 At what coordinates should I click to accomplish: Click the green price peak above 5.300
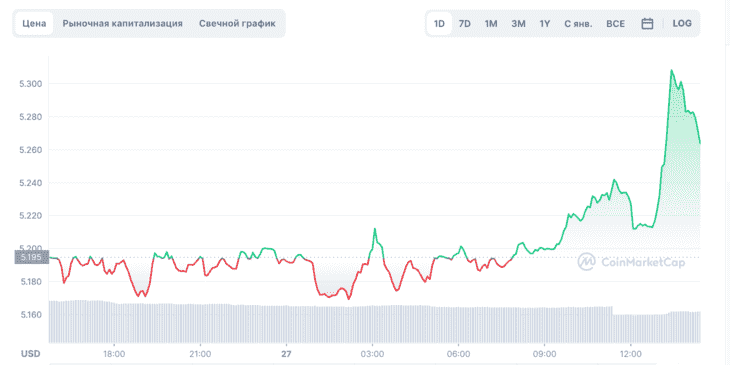pyautogui.click(x=671, y=71)
